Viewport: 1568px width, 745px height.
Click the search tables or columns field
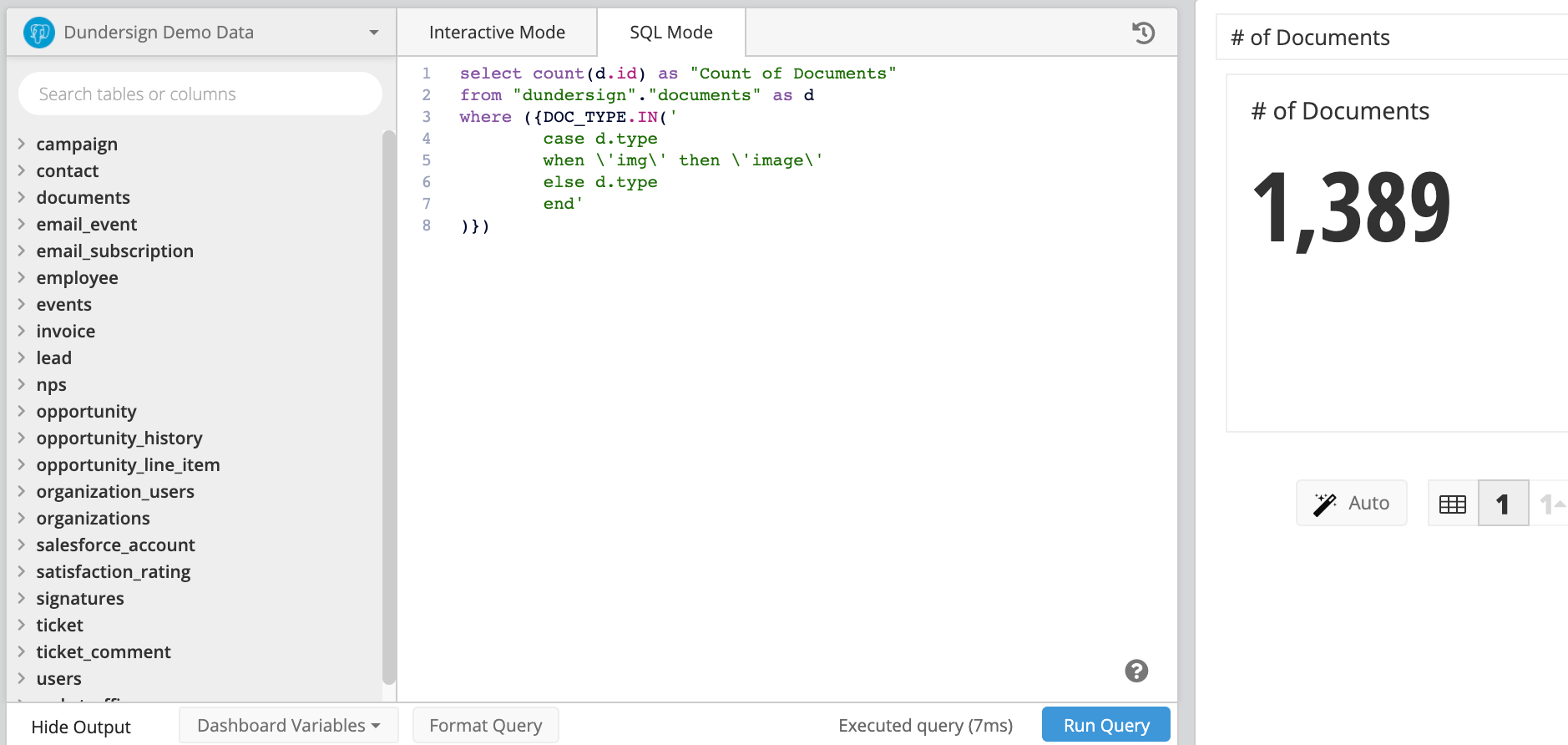coord(200,94)
